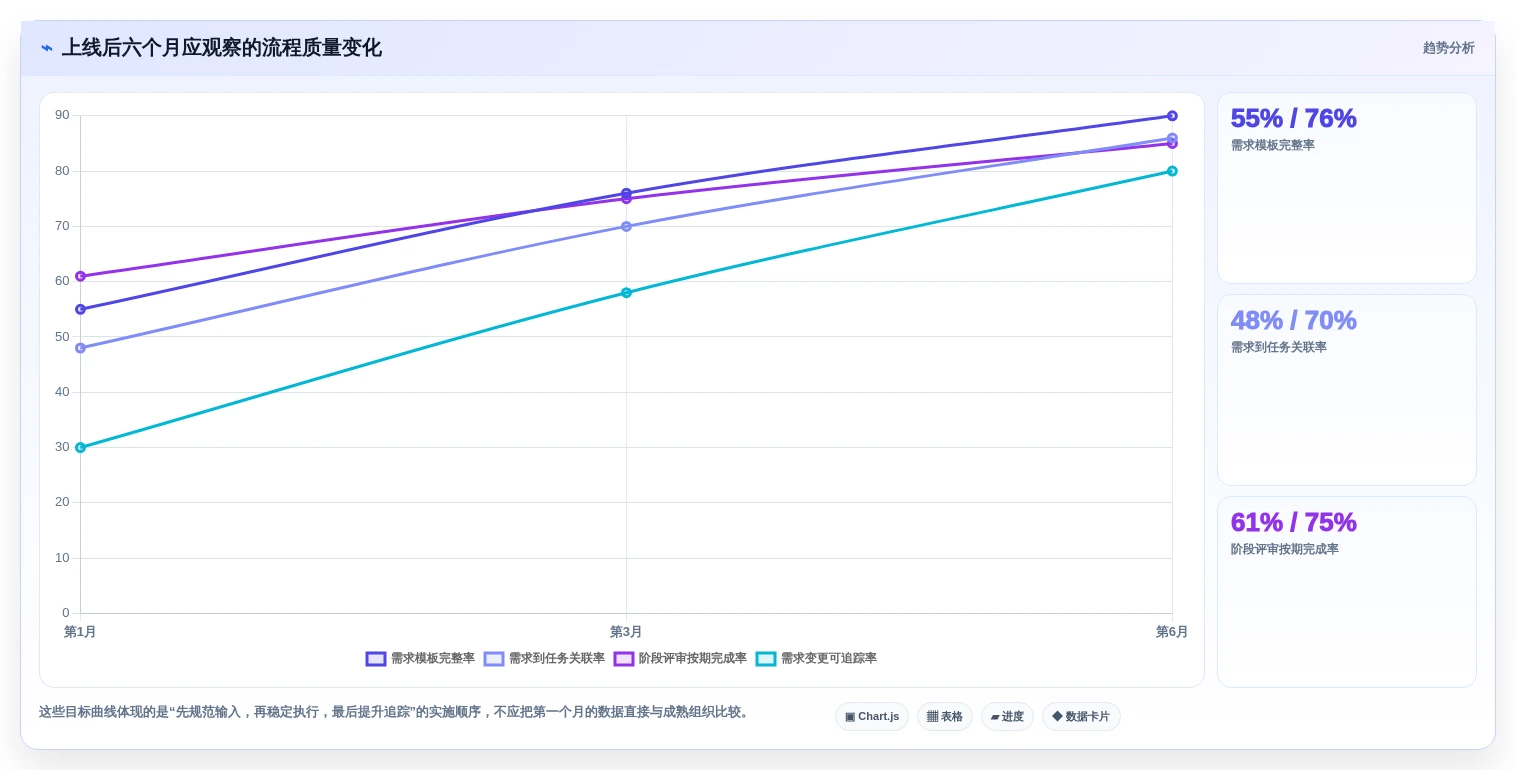Click the lightning icon beside the title
The height and width of the screenshot is (770, 1516).
[47, 48]
